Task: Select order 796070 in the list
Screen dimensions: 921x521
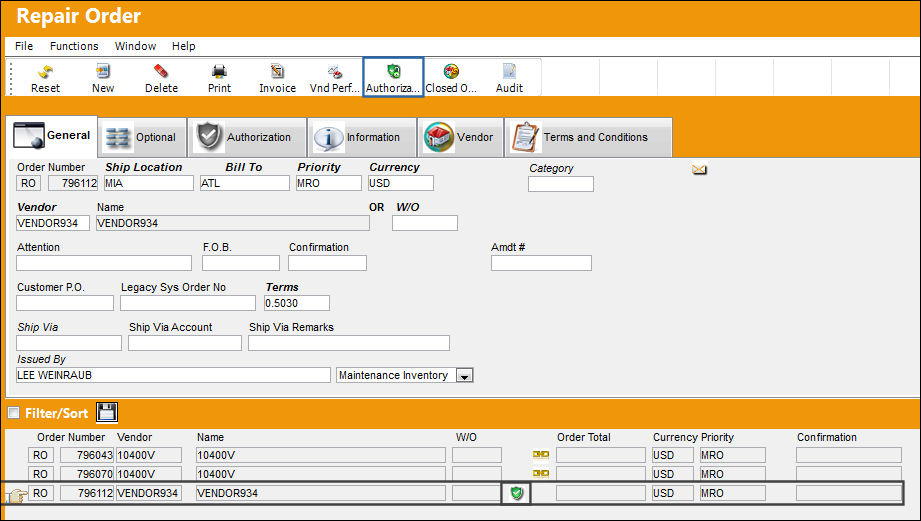Action: (x=88, y=474)
